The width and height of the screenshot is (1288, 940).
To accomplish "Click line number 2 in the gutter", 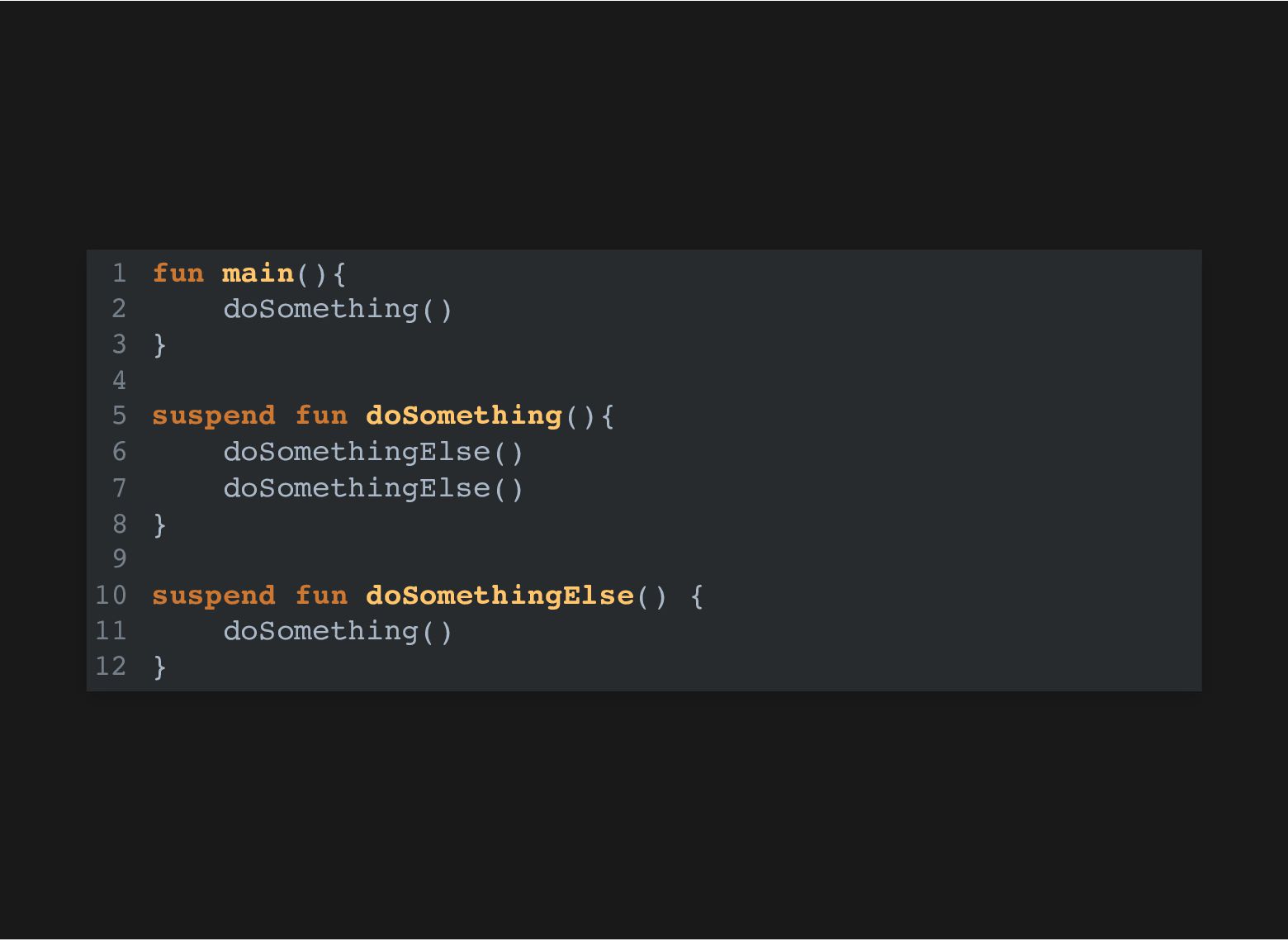I will [x=120, y=309].
